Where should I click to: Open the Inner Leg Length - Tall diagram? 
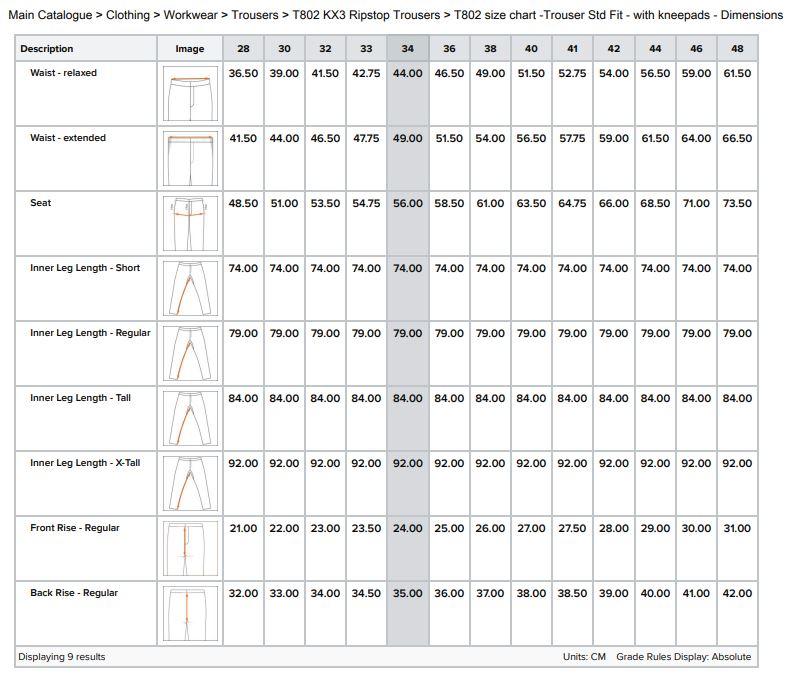click(189, 418)
